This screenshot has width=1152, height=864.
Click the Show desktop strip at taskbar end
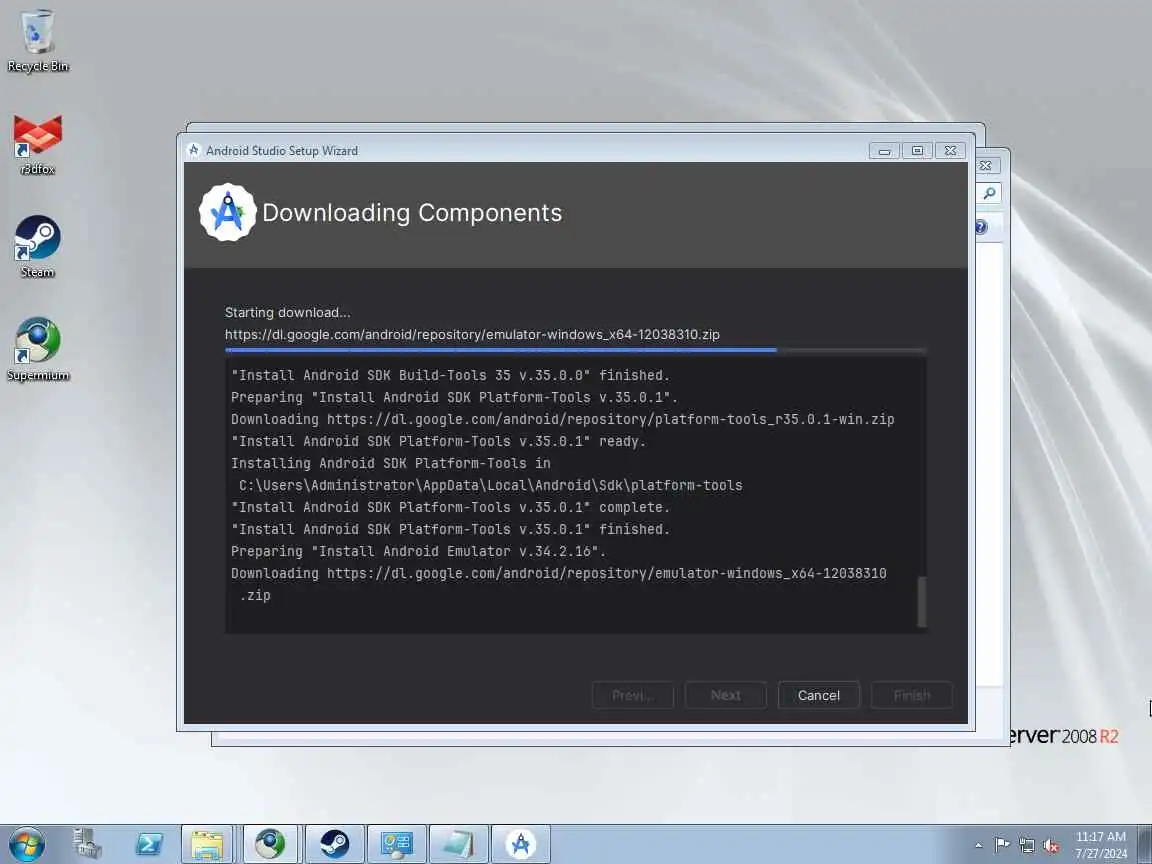click(1144, 844)
